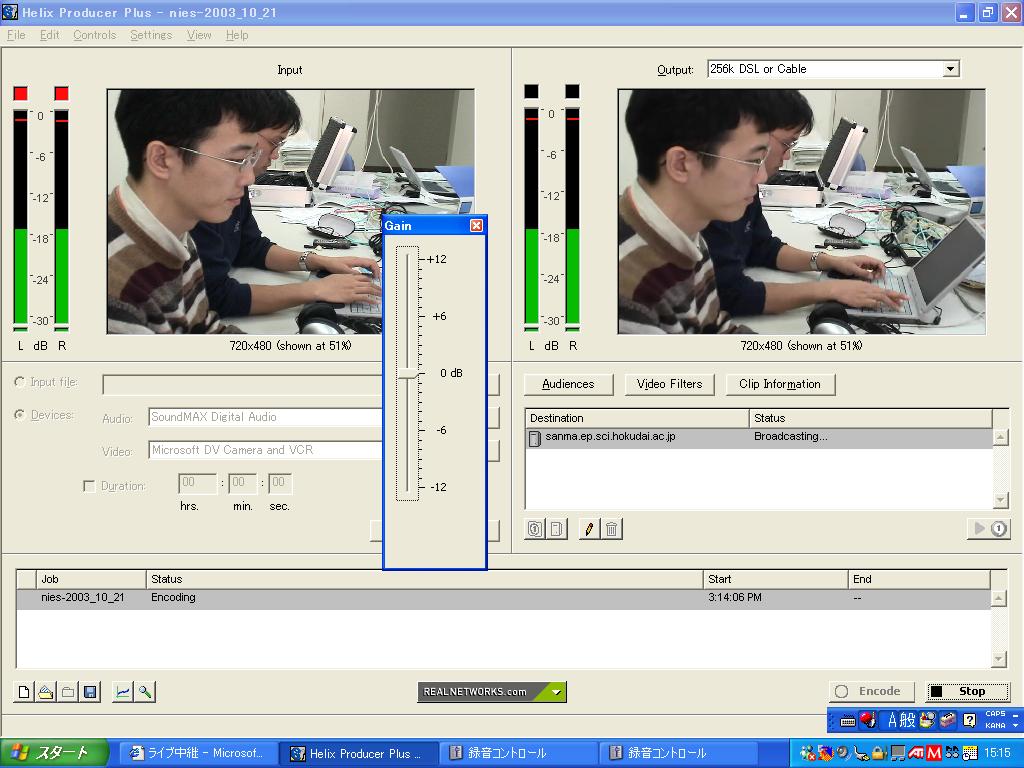
Task: Click the Stop button
Action: (x=968, y=692)
